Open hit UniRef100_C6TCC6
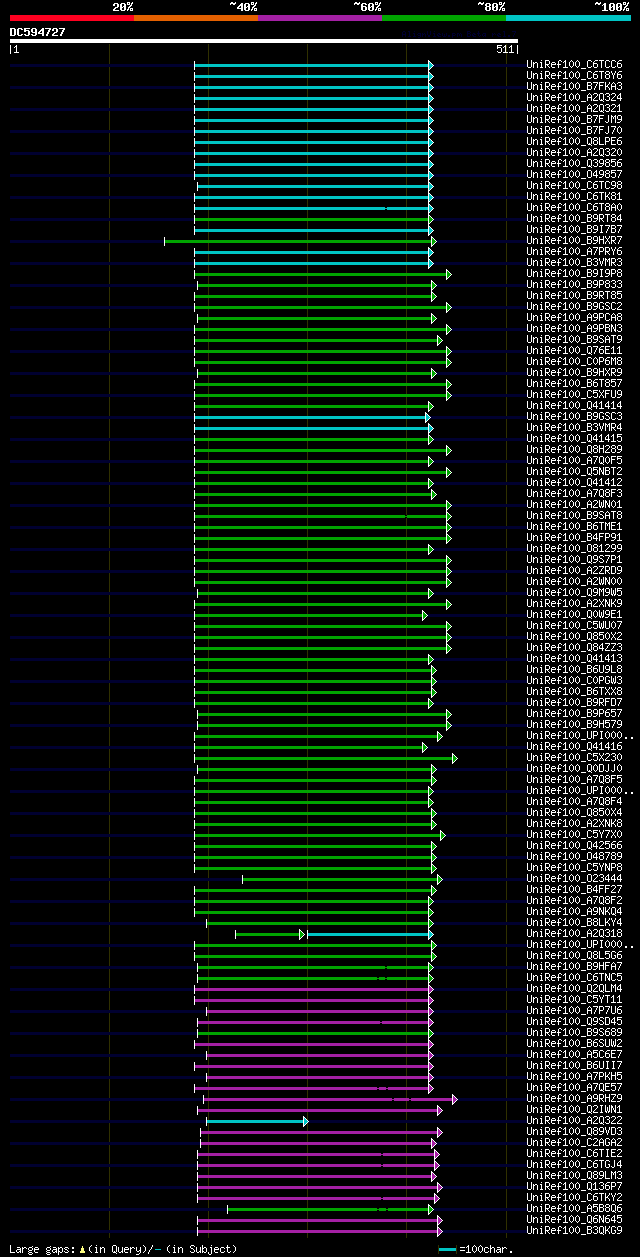The width and height of the screenshot is (640, 1257). tap(574, 64)
